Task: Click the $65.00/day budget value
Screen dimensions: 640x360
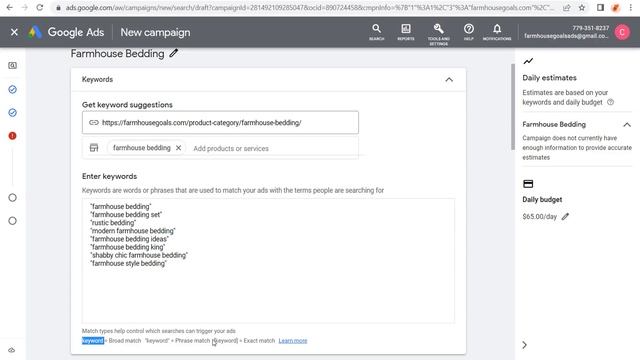Action: click(x=540, y=217)
